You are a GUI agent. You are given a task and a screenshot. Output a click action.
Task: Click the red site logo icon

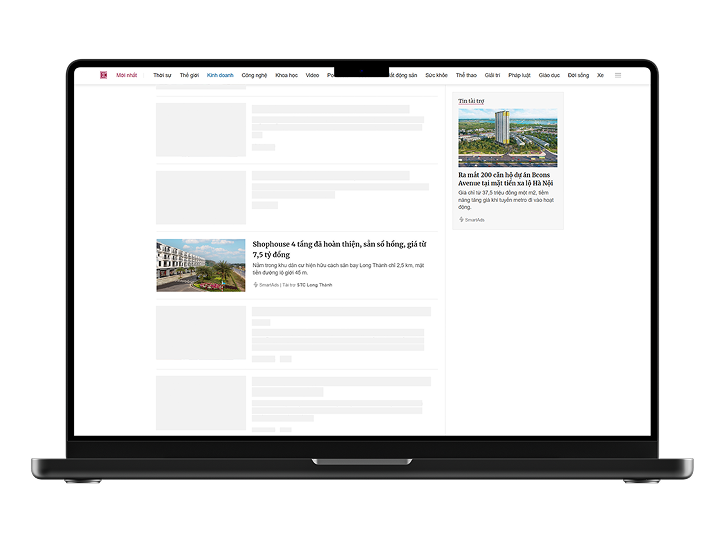tap(103, 75)
